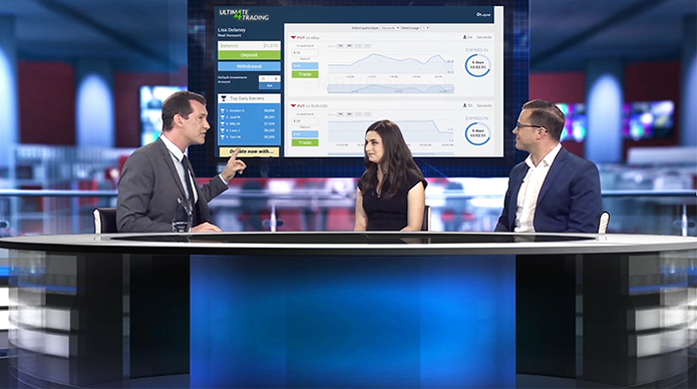Click the Ultimate4Trading logo
This screenshot has width=697, height=389.
(244, 15)
